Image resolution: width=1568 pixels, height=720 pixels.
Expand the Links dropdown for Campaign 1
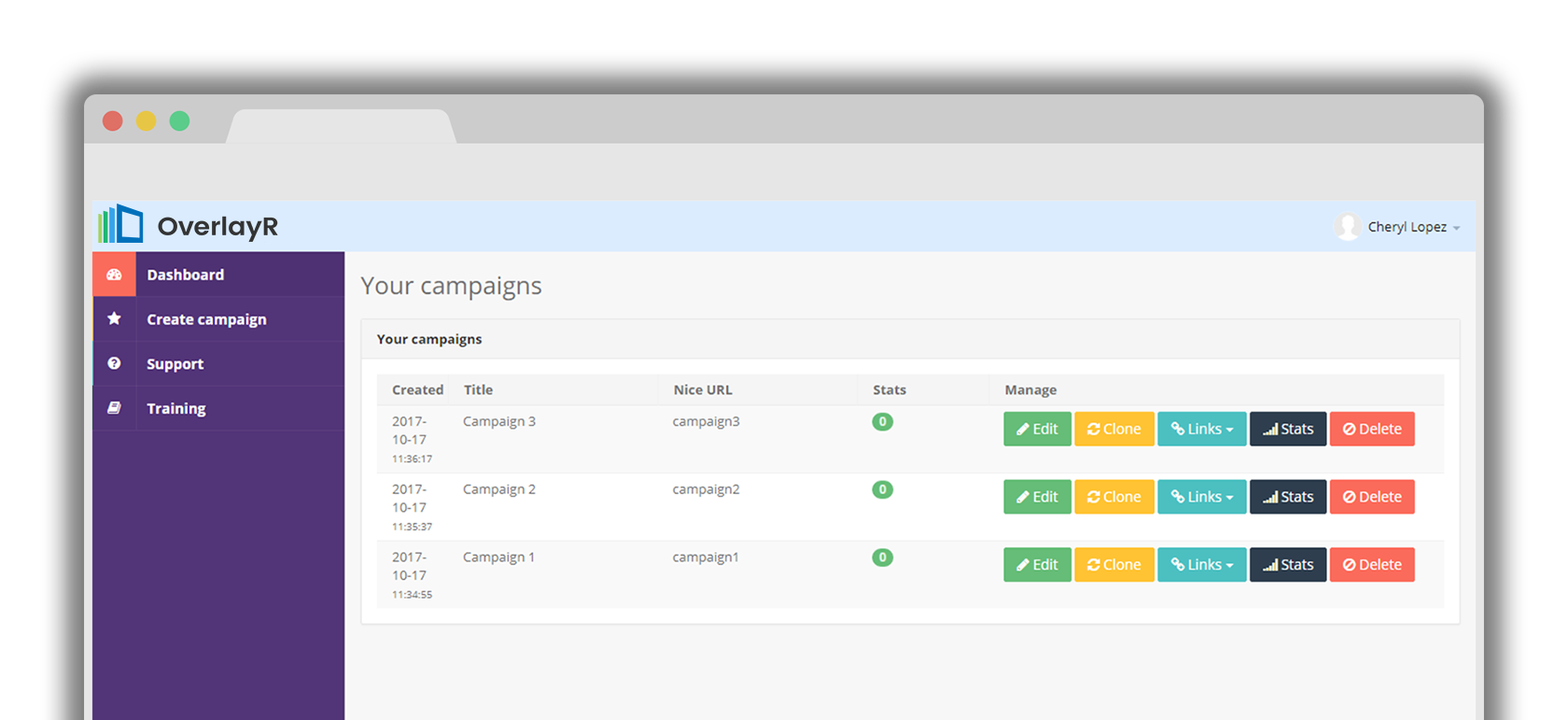[1201, 565]
